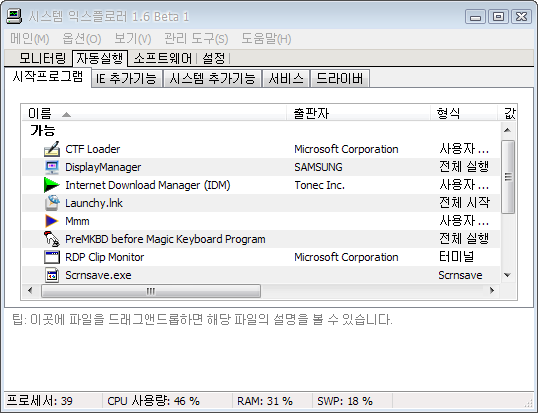Viewport: 538px width, 413px height.
Task: Click the RAM: 31 % status entry
Action: (265, 401)
